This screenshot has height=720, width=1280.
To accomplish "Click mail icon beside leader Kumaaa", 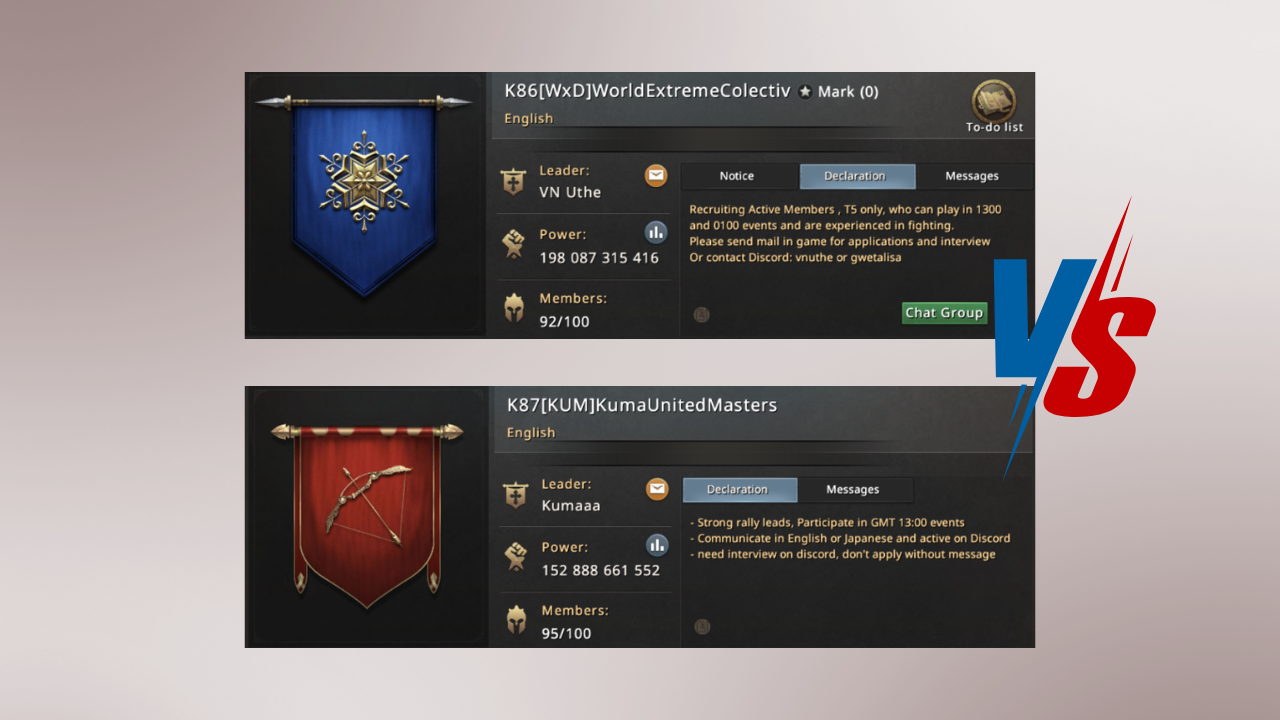I will (657, 489).
